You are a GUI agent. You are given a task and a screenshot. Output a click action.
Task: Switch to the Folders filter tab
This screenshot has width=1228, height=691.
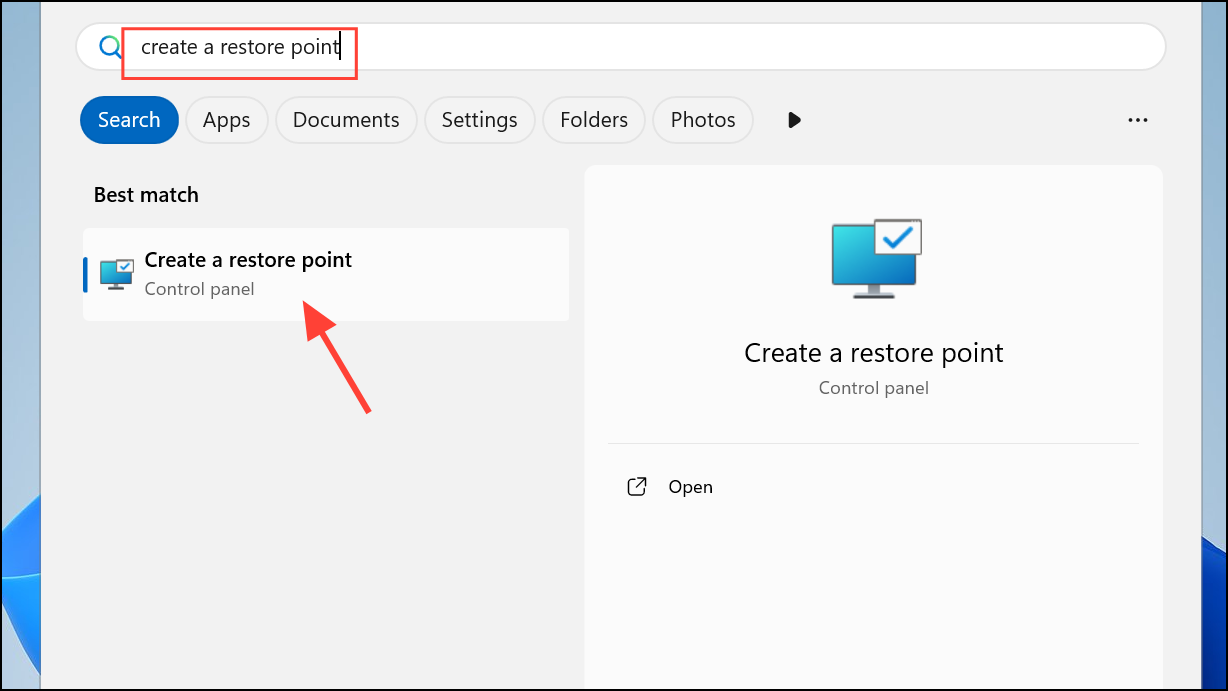(x=594, y=120)
